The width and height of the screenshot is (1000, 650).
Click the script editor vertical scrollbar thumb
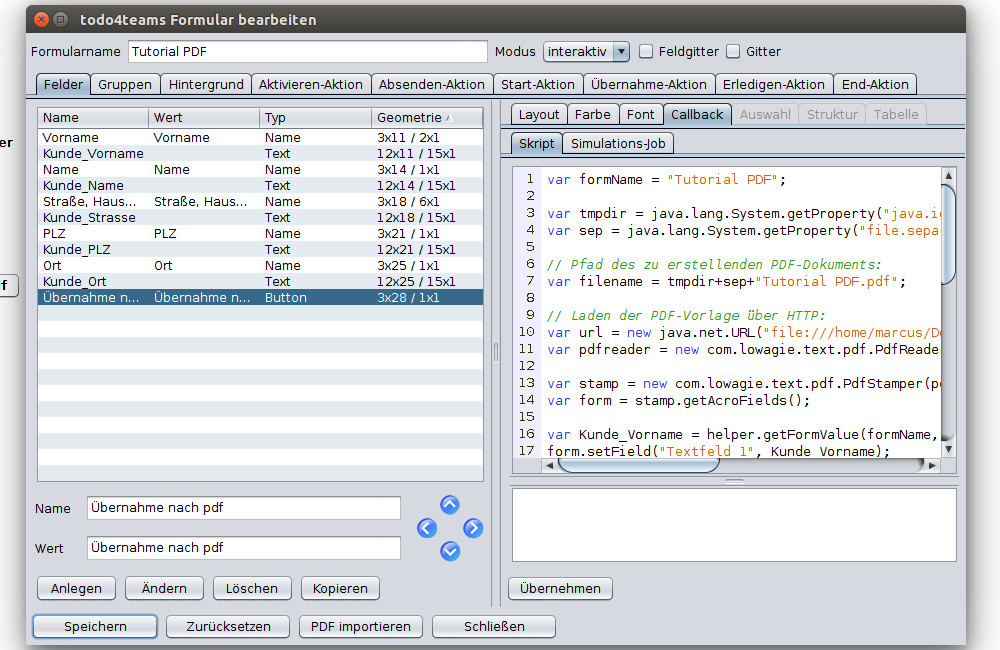coord(948,233)
